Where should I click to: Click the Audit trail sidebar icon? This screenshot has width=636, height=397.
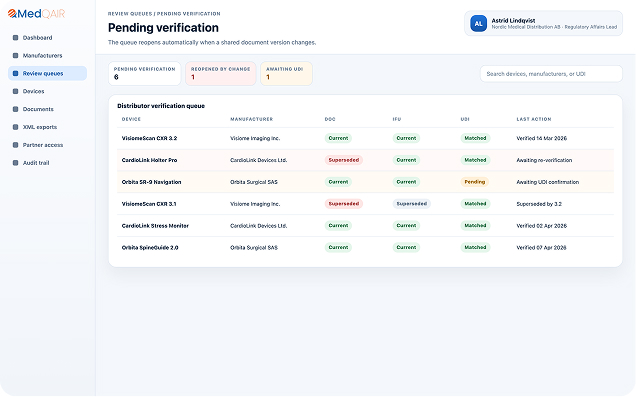click(x=15, y=163)
